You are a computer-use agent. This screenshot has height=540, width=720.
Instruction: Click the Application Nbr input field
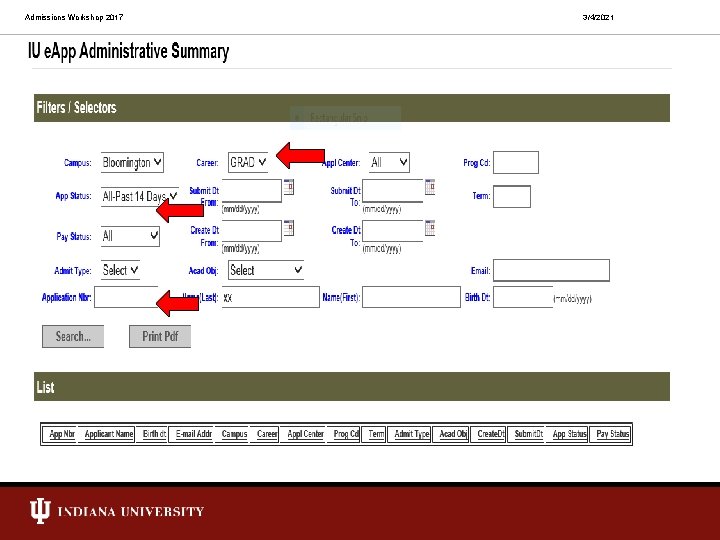point(126,297)
